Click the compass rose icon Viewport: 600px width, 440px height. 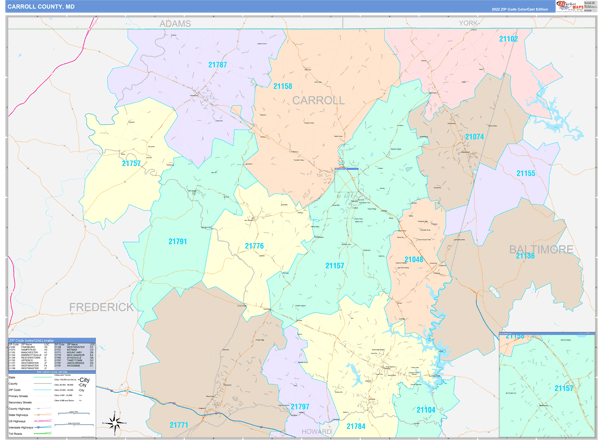pos(115,421)
